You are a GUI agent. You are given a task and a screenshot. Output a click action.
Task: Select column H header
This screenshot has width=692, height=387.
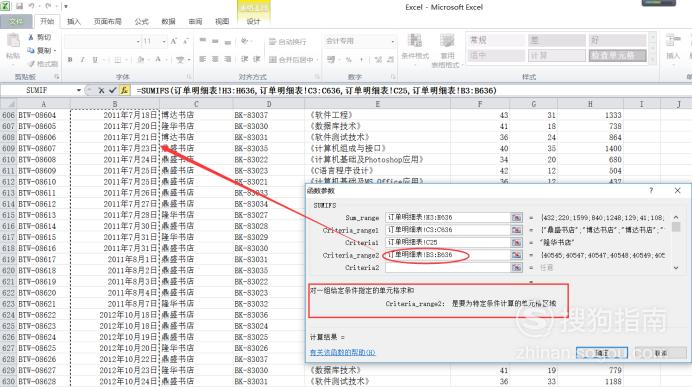[x=590, y=104]
